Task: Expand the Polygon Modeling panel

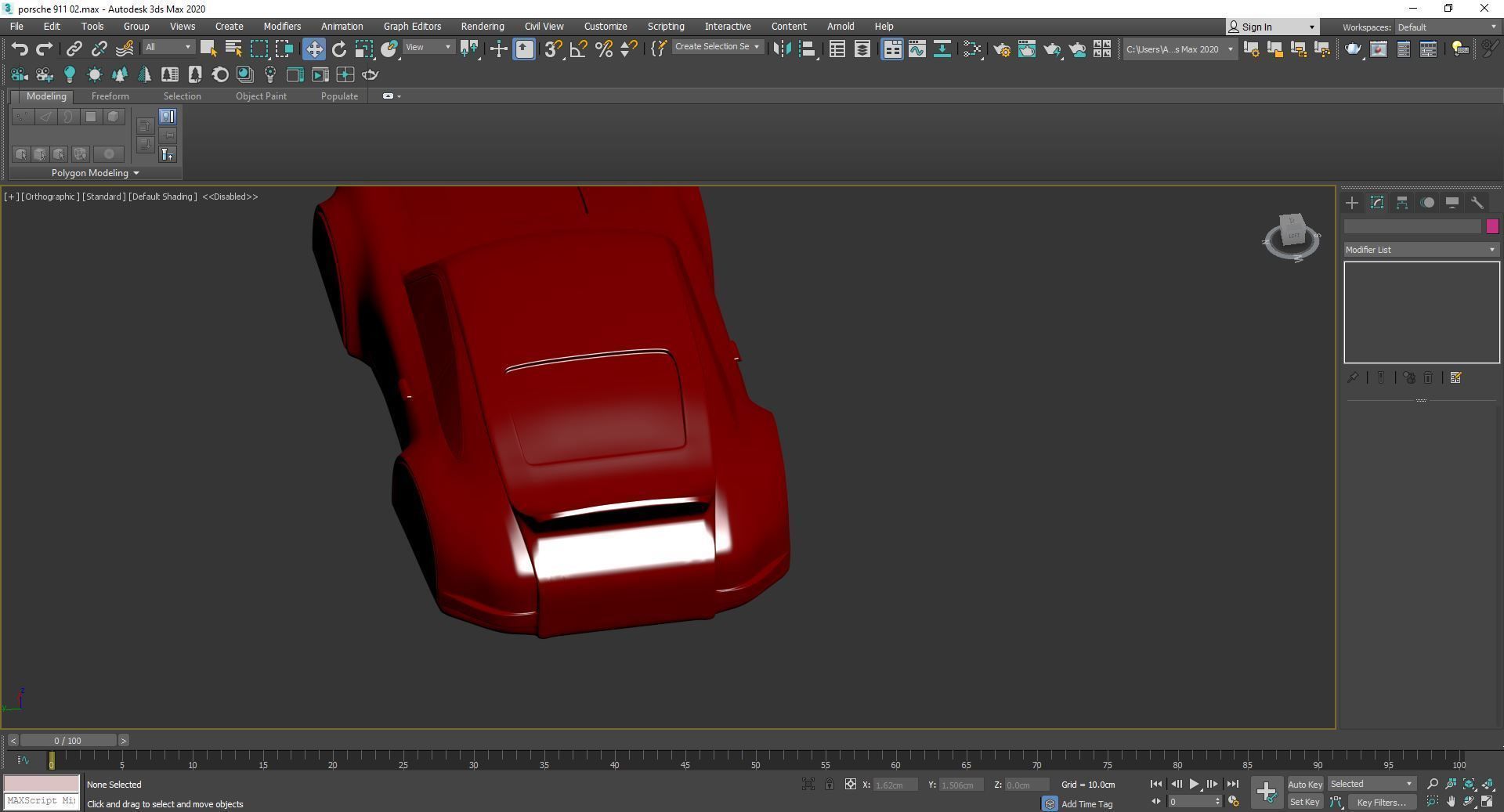Action: 95,173
